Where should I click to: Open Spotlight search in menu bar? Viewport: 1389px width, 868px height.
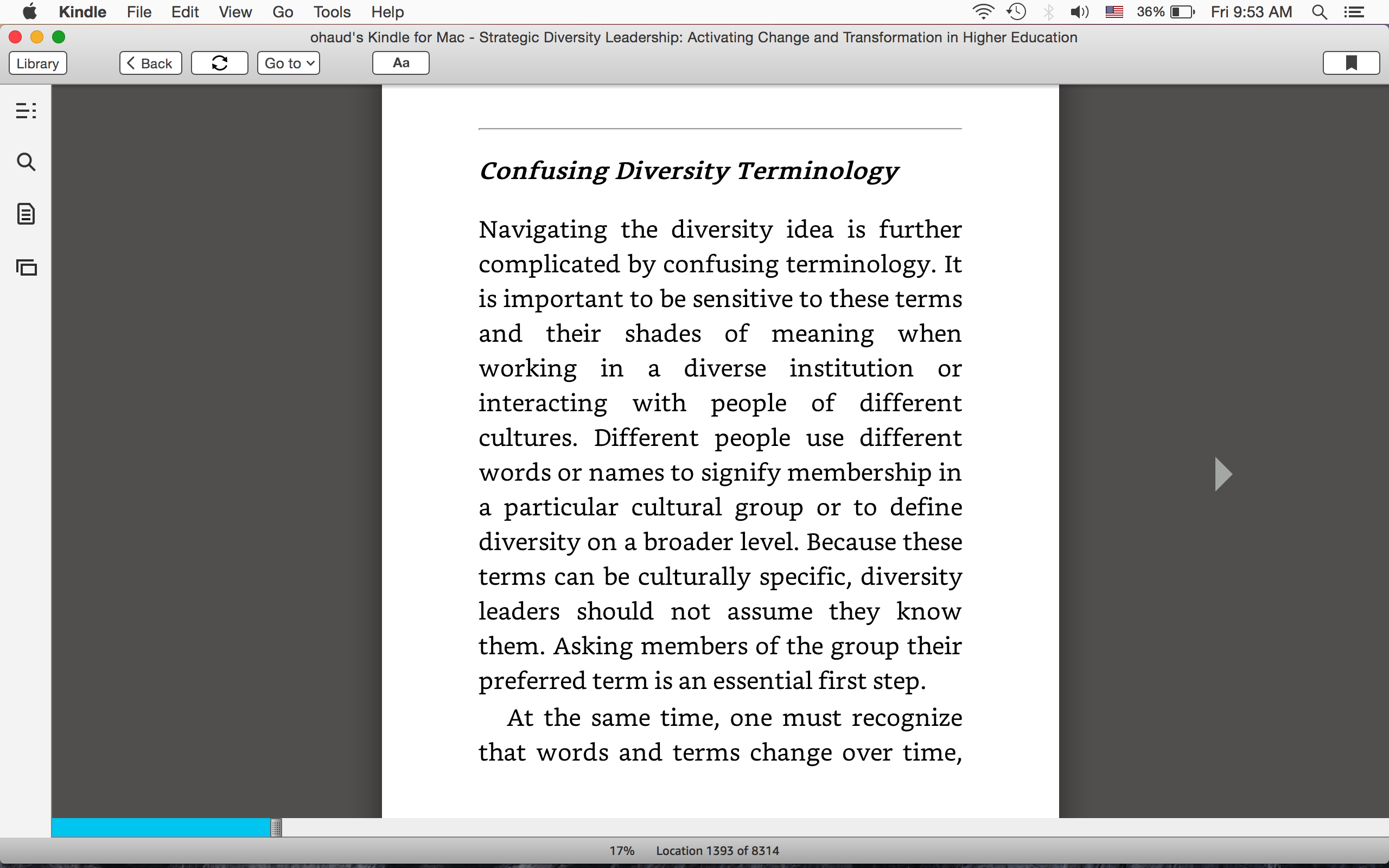click(1320, 12)
